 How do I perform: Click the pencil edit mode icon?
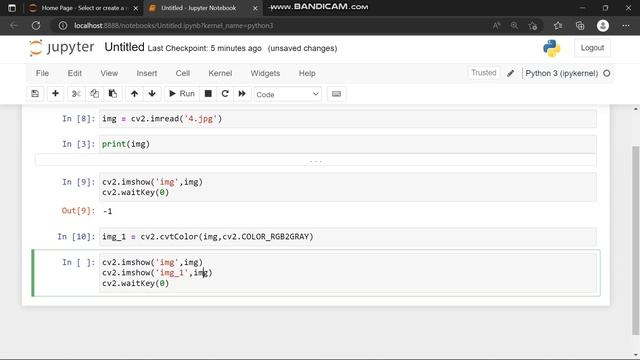pos(511,73)
